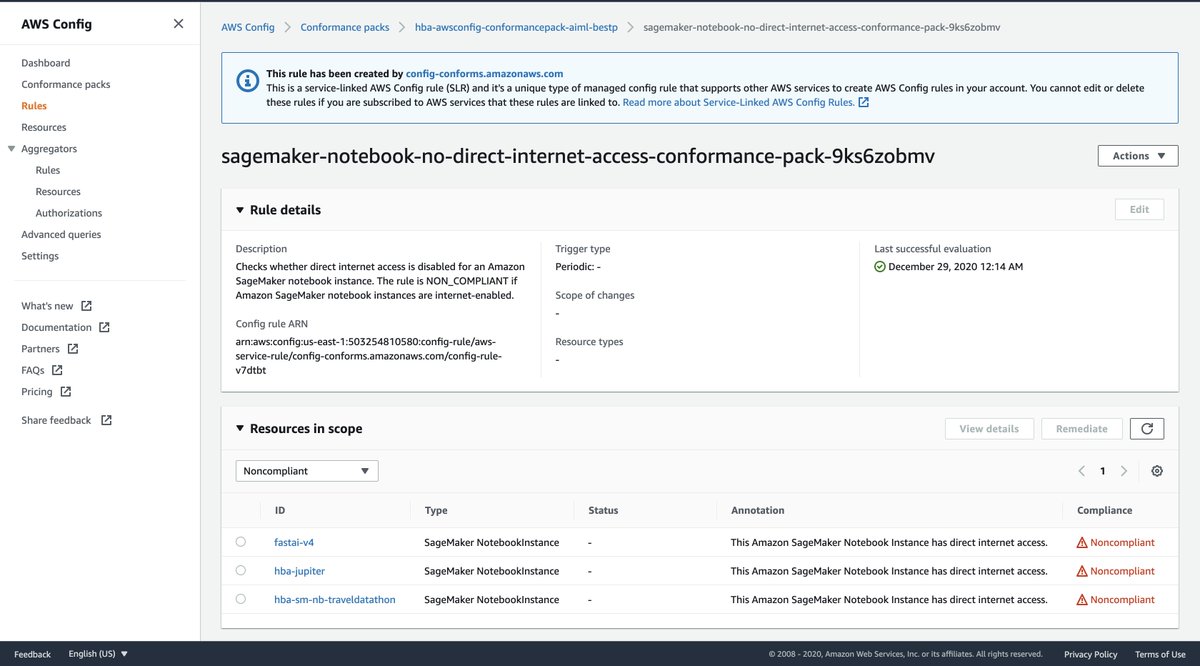This screenshot has height=666, width=1200.
Task: Click the external link icon beside Documentation
Action: pos(104,327)
